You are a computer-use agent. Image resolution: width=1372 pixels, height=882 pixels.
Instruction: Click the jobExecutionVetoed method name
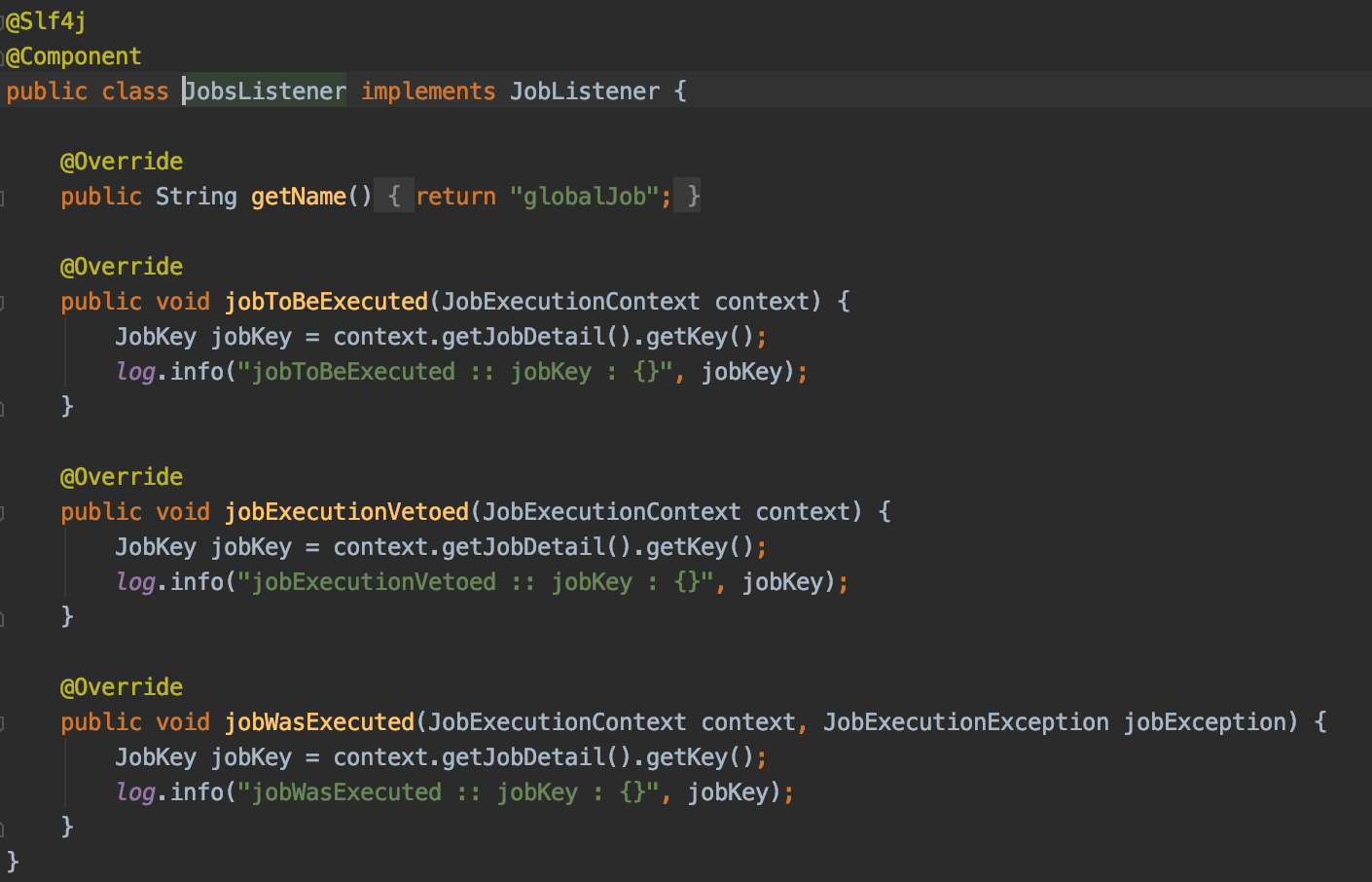(346, 512)
